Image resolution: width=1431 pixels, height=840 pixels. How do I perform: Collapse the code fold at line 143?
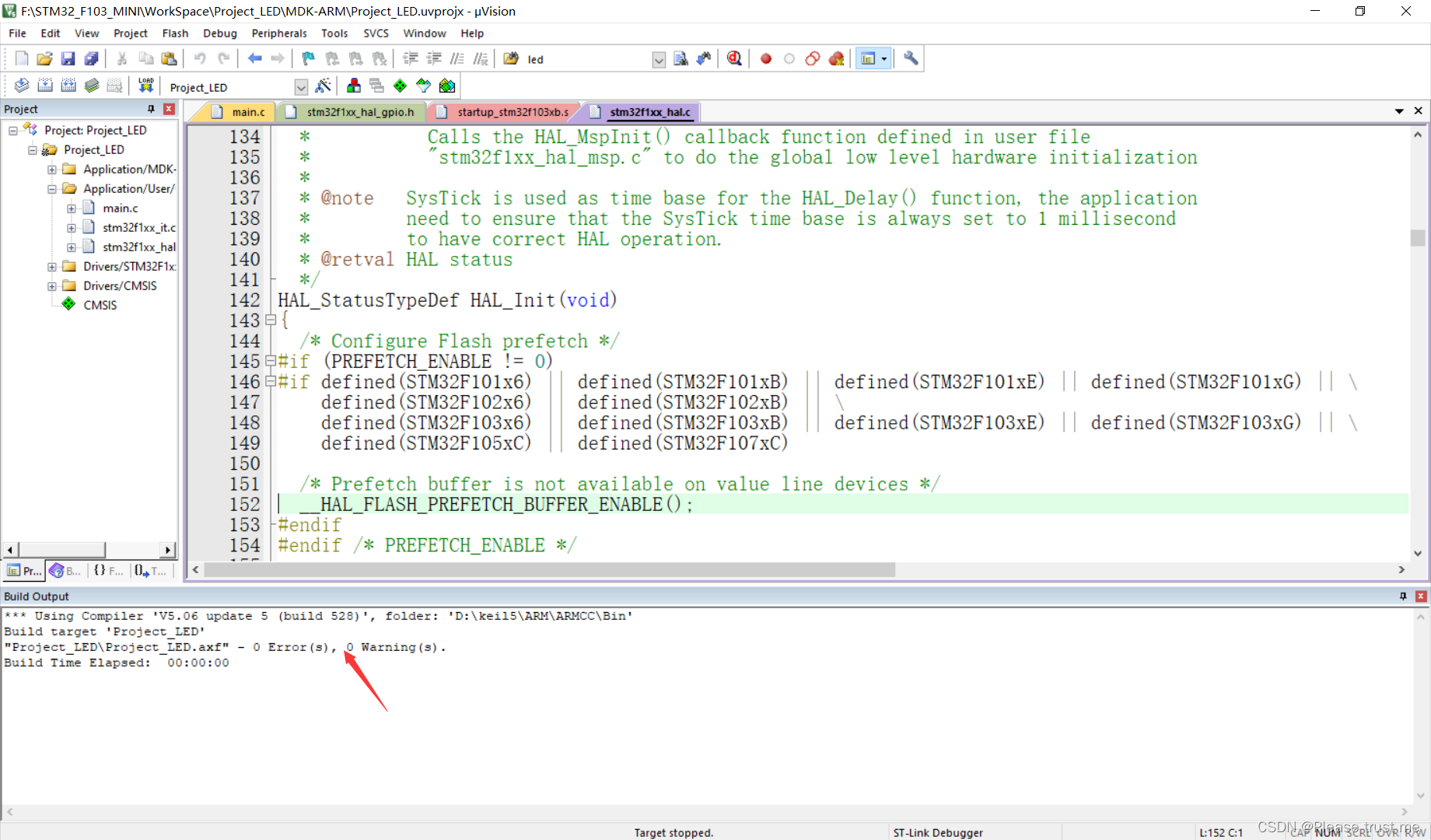[x=271, y=320]
